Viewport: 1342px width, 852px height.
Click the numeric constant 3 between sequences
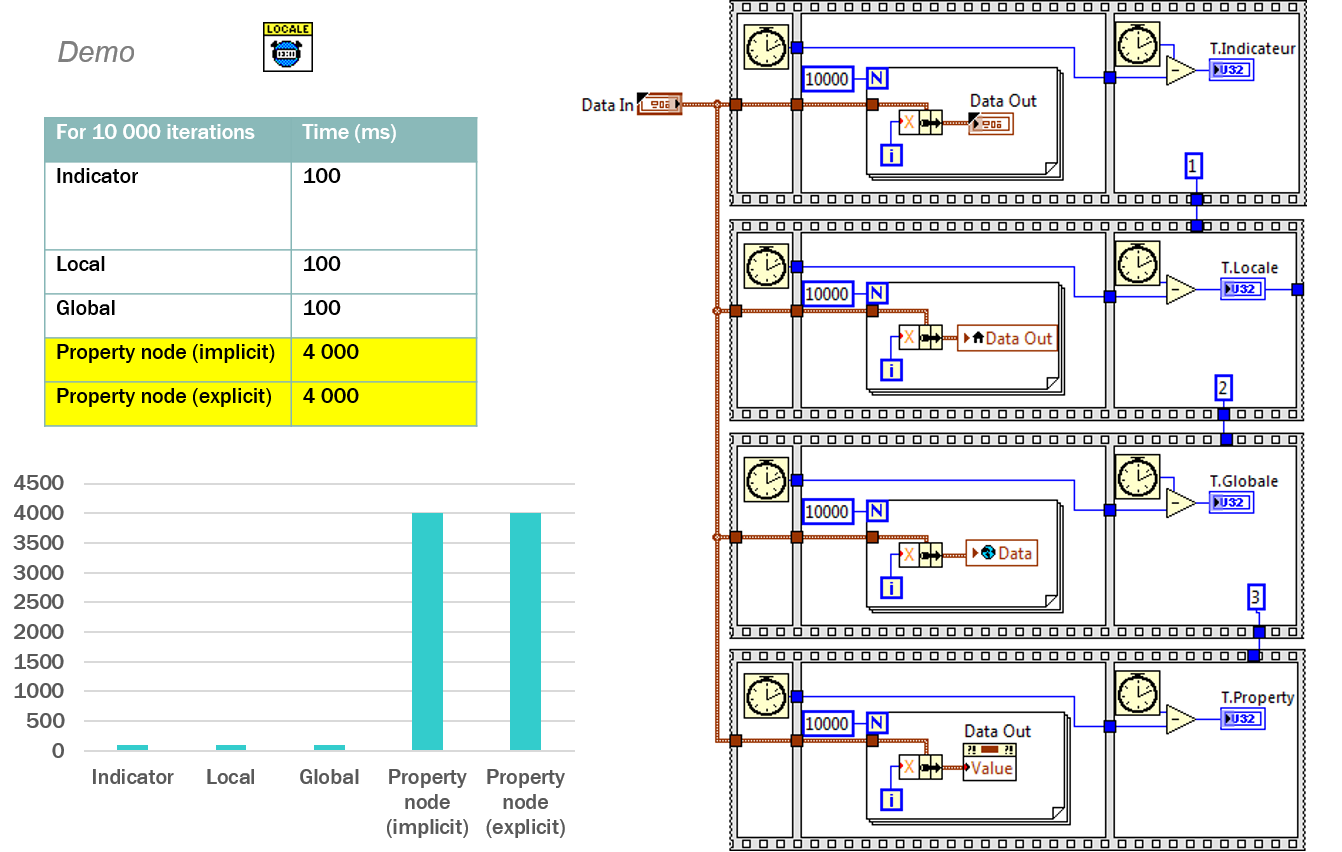coord(1256,598)
